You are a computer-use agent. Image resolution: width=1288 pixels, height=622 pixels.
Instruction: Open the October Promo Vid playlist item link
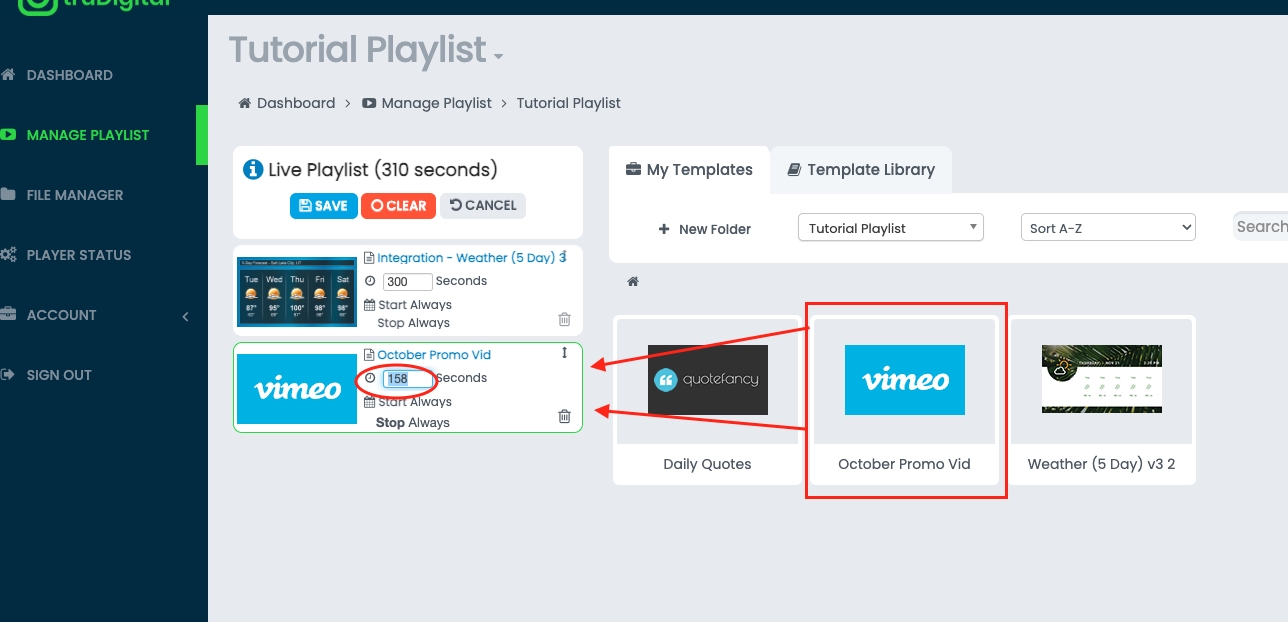click(434, 355)
